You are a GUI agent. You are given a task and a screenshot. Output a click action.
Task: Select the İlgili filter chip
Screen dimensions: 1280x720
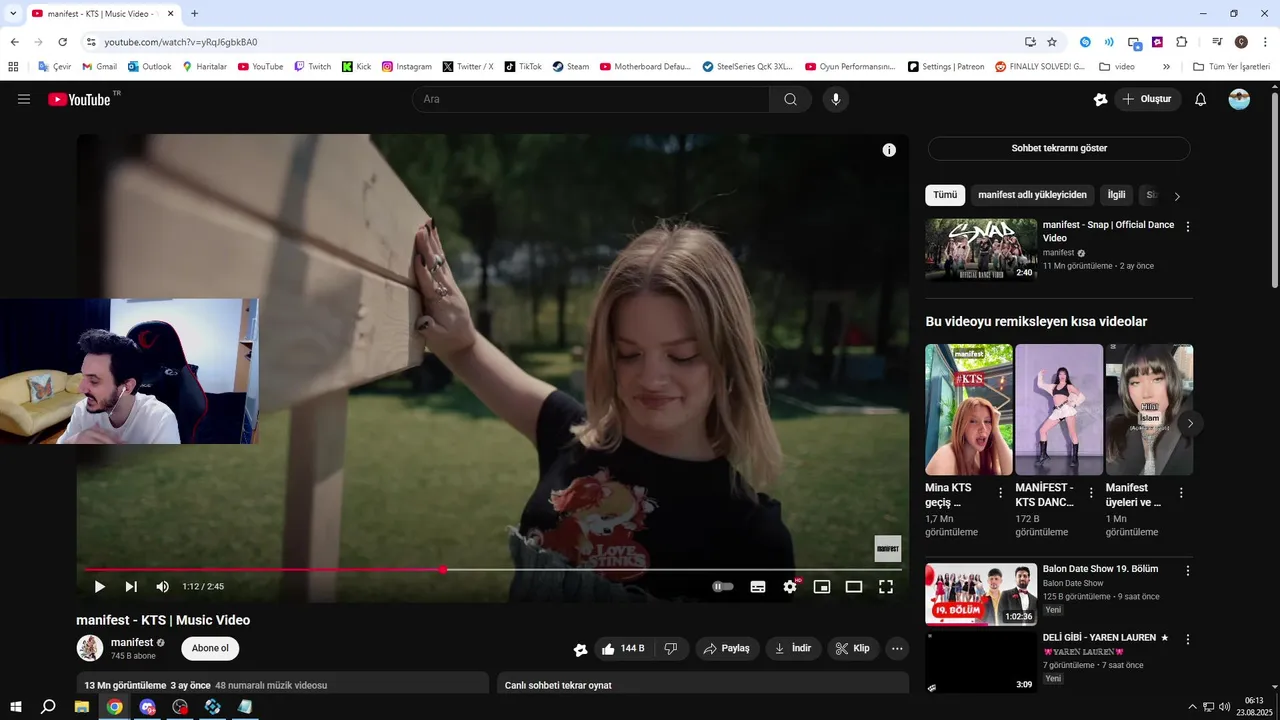(x=1116, y=195)
